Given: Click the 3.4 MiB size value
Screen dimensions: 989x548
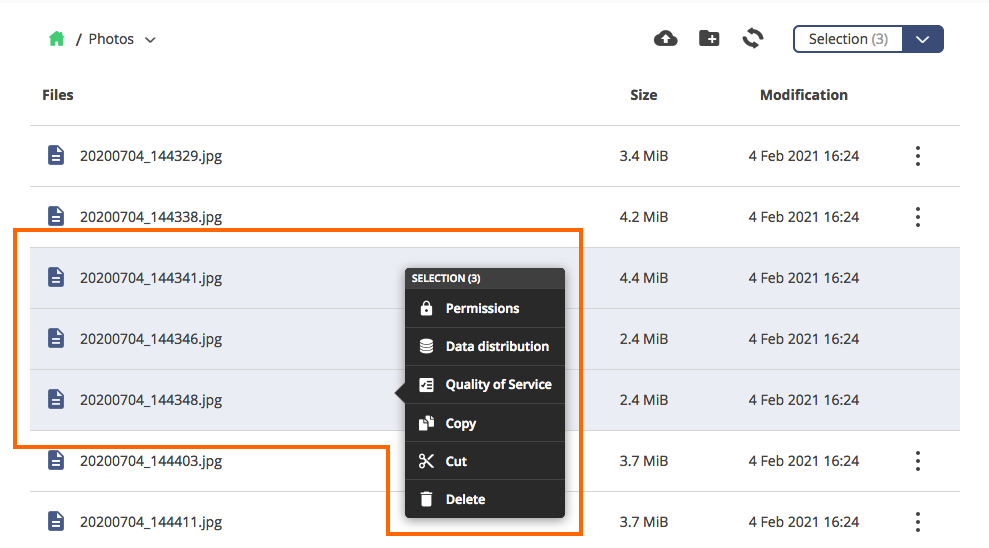Looking at the screenshot, I should 643,156.
